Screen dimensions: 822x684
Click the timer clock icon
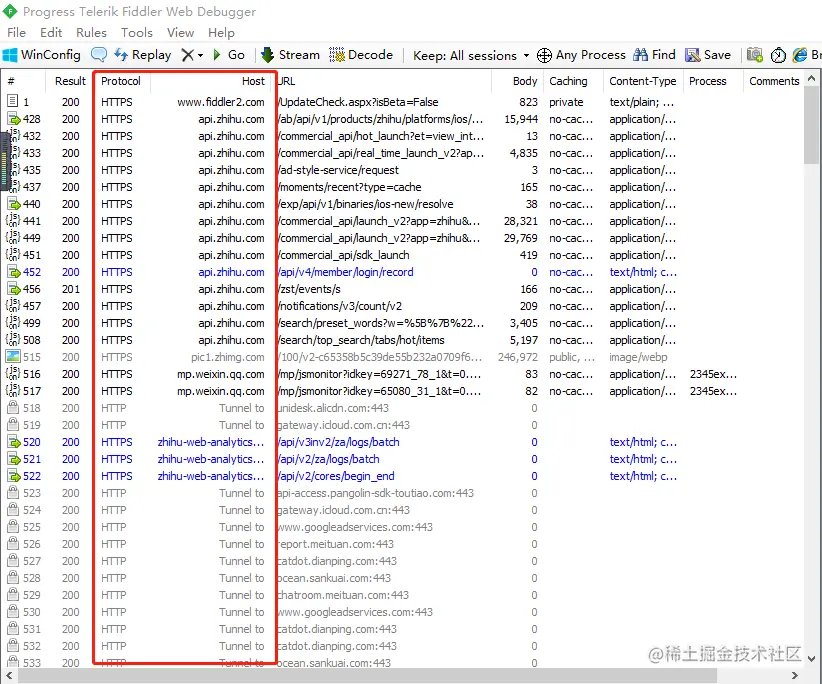[x=778, y=55]
